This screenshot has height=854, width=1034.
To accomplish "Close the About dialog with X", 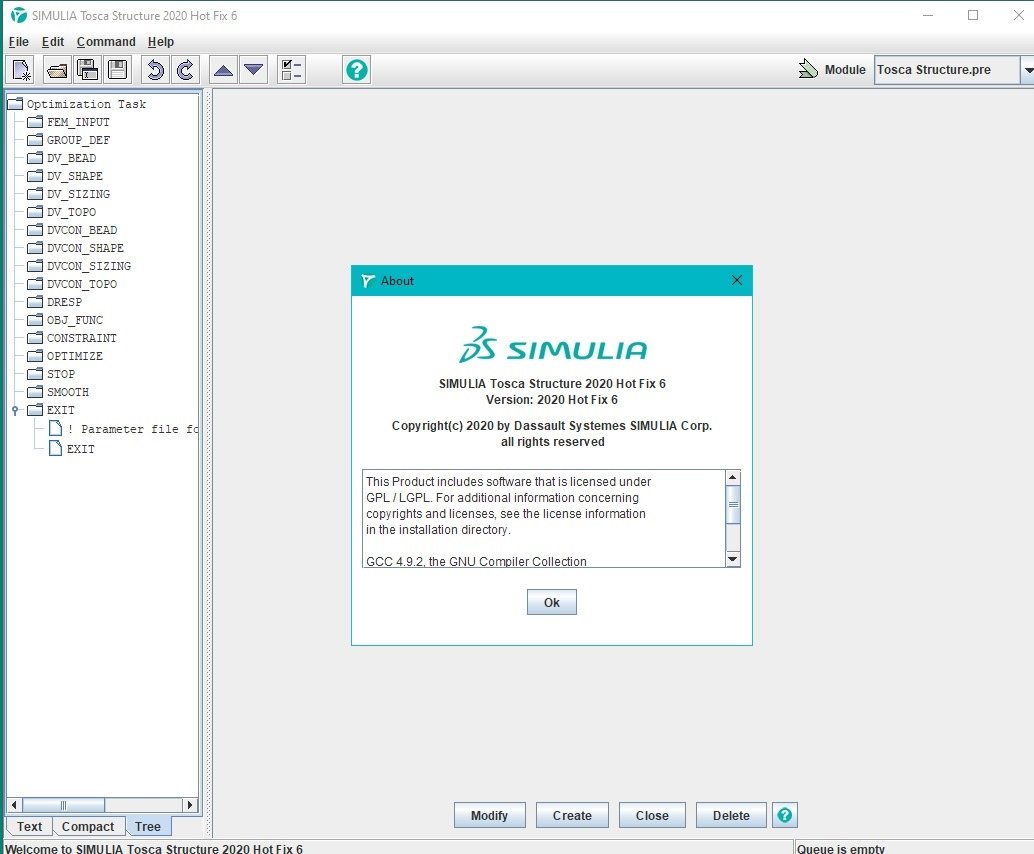I will pyautogui.click(x=737, y=280).
